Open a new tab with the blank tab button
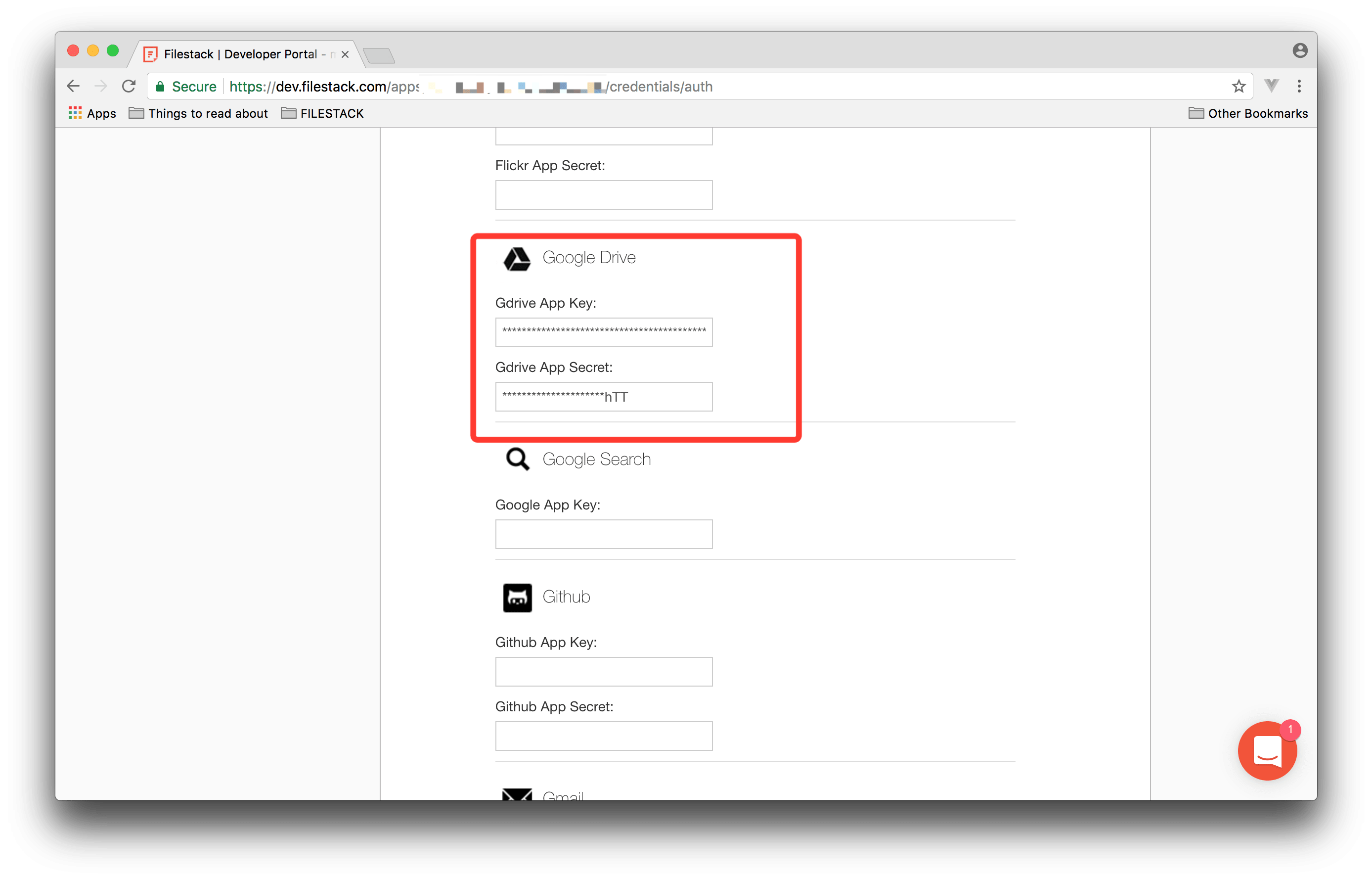The image size is (1372, 879). [379, 55]
